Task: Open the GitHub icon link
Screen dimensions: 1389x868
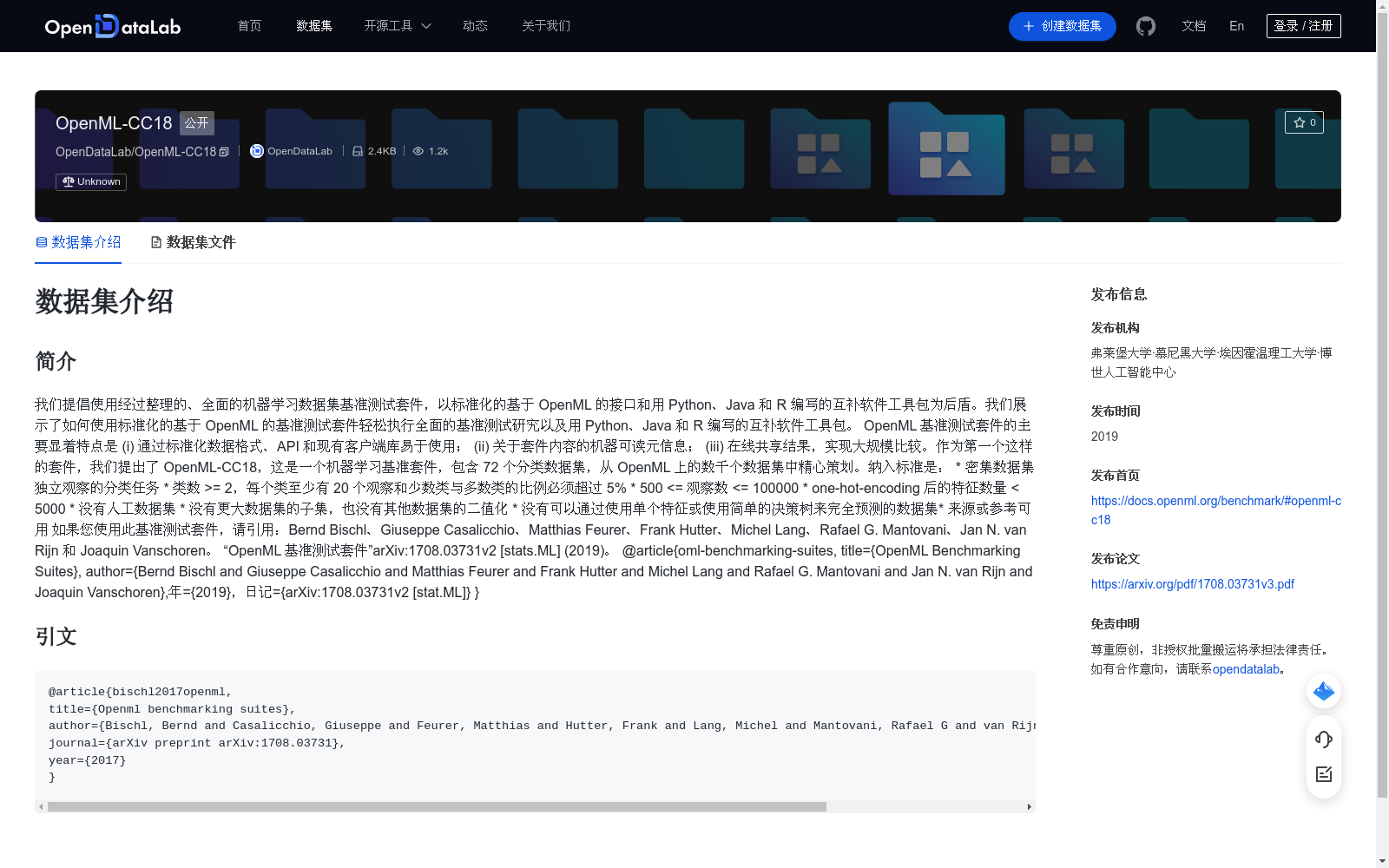Action: click(x=1146, y=26)
